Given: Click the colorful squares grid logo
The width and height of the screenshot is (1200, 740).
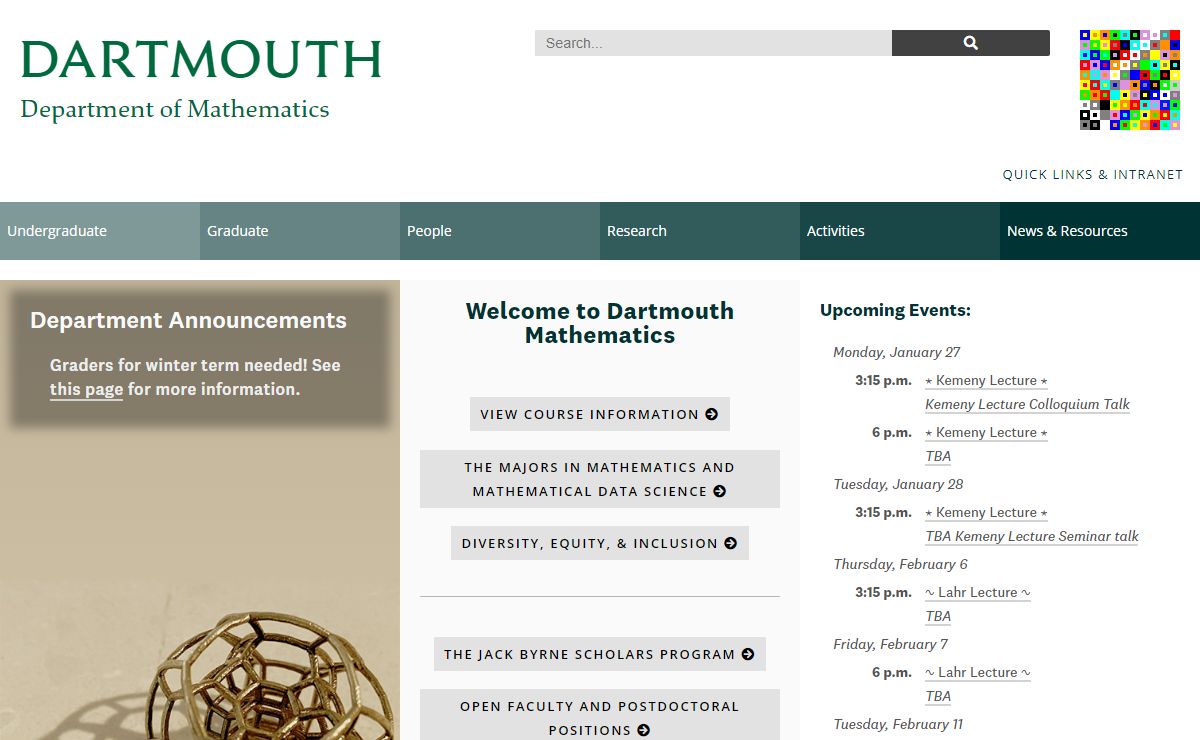Looking at the screenshot, I should tap(1130, 80).
